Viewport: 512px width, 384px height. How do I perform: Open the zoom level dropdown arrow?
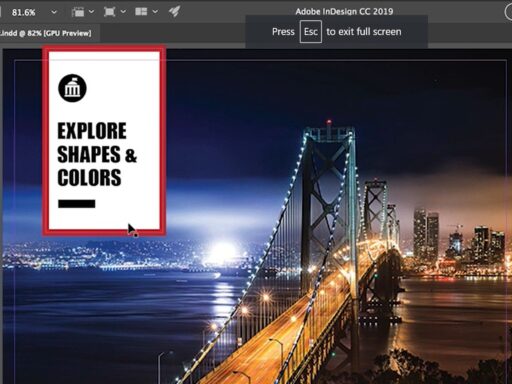click(x=54, y=12)
